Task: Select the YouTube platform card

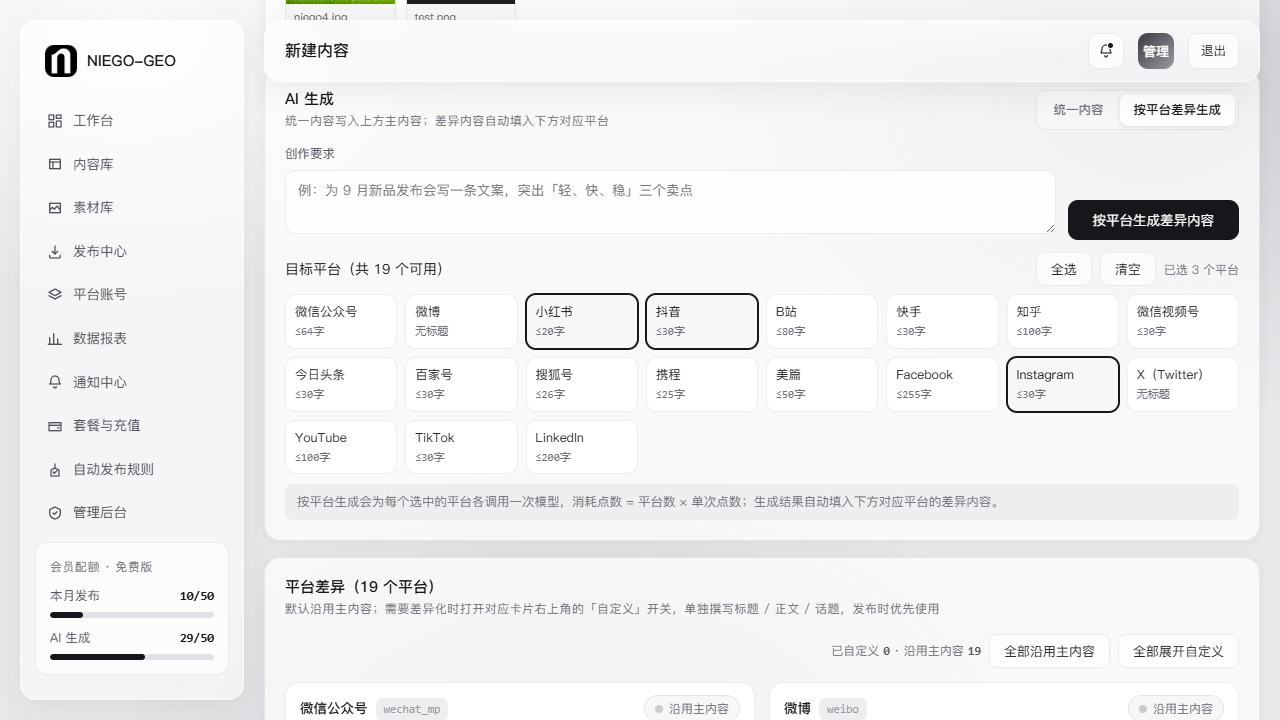Action: tap(341, 447)
